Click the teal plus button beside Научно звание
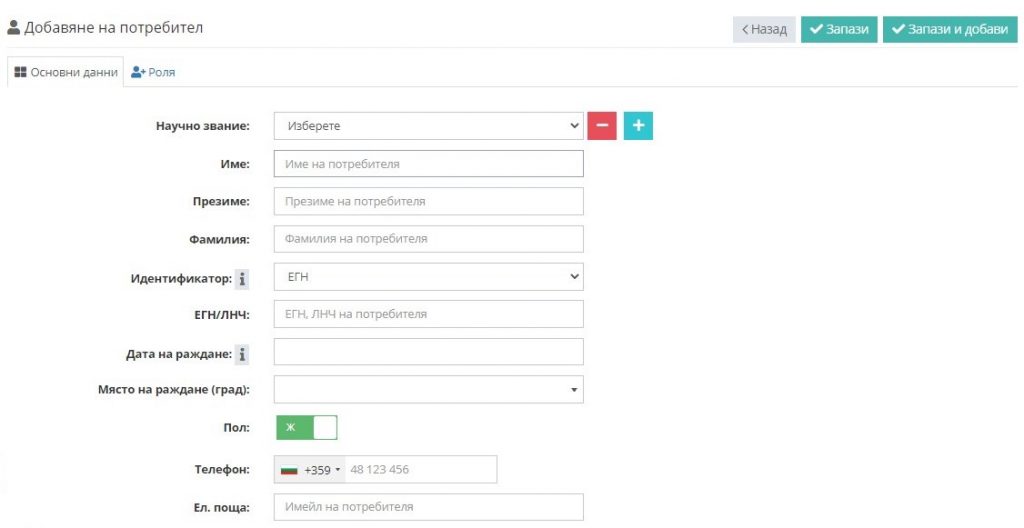The image size is (1024, 528). click(638, 125)
